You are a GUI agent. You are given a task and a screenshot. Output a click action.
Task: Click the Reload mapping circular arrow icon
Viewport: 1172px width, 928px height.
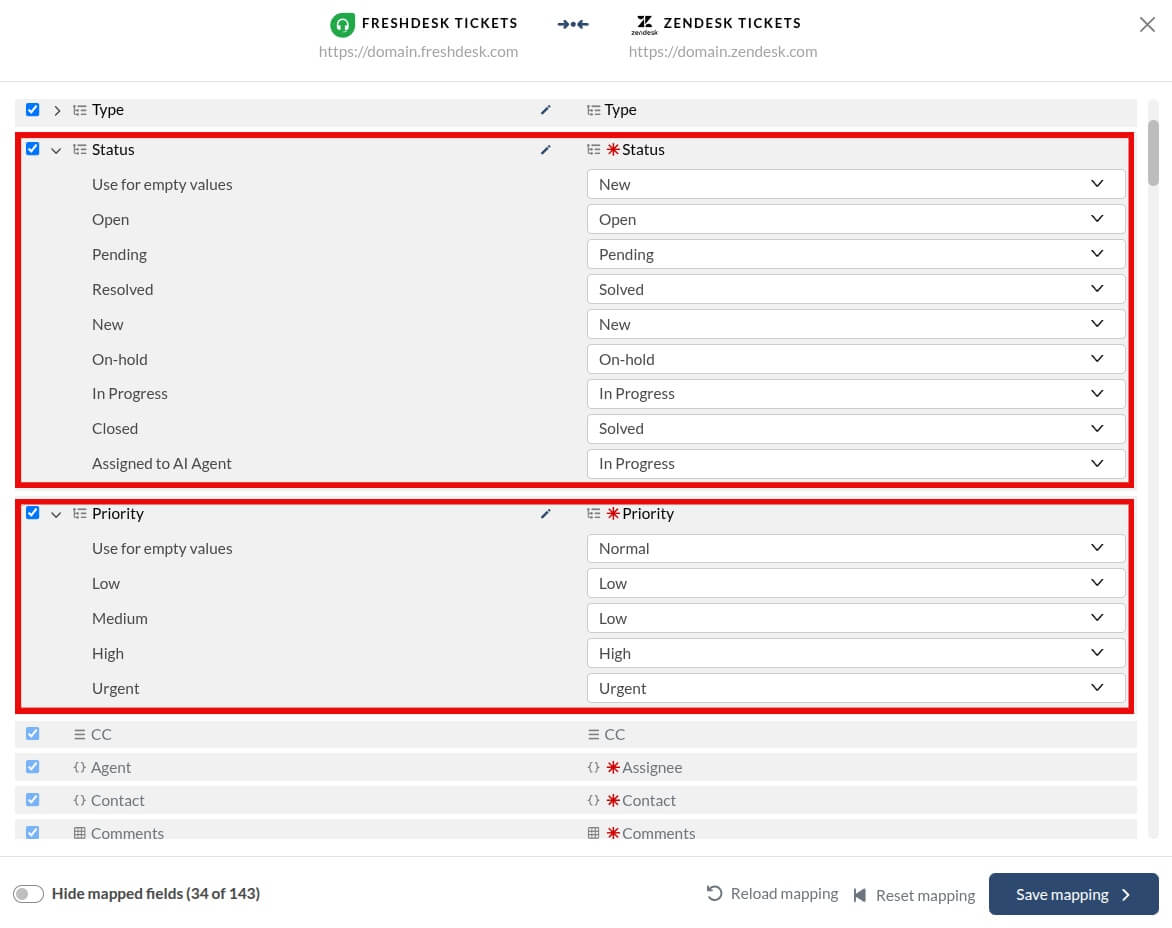[x=715, y=894]
